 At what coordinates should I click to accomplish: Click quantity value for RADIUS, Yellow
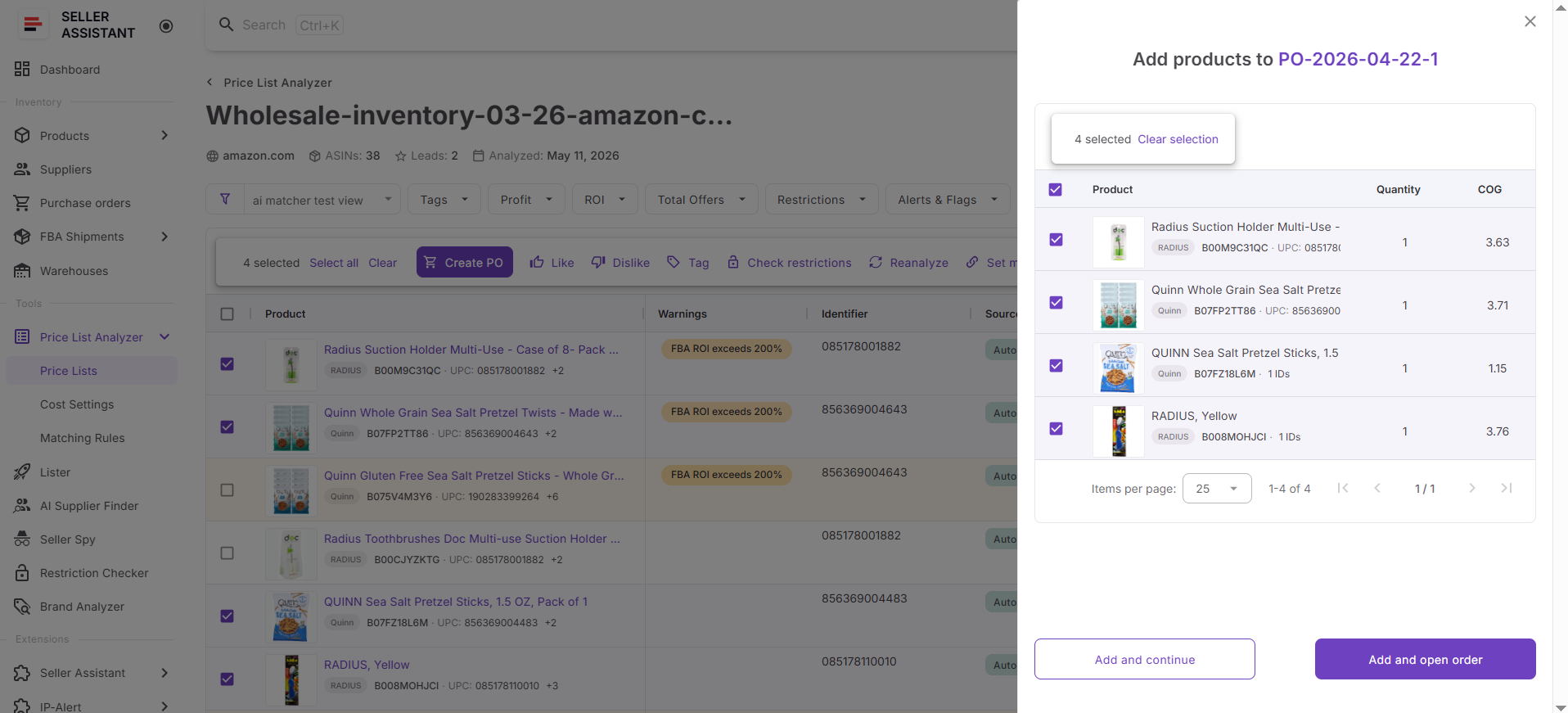coord(1405,431)
